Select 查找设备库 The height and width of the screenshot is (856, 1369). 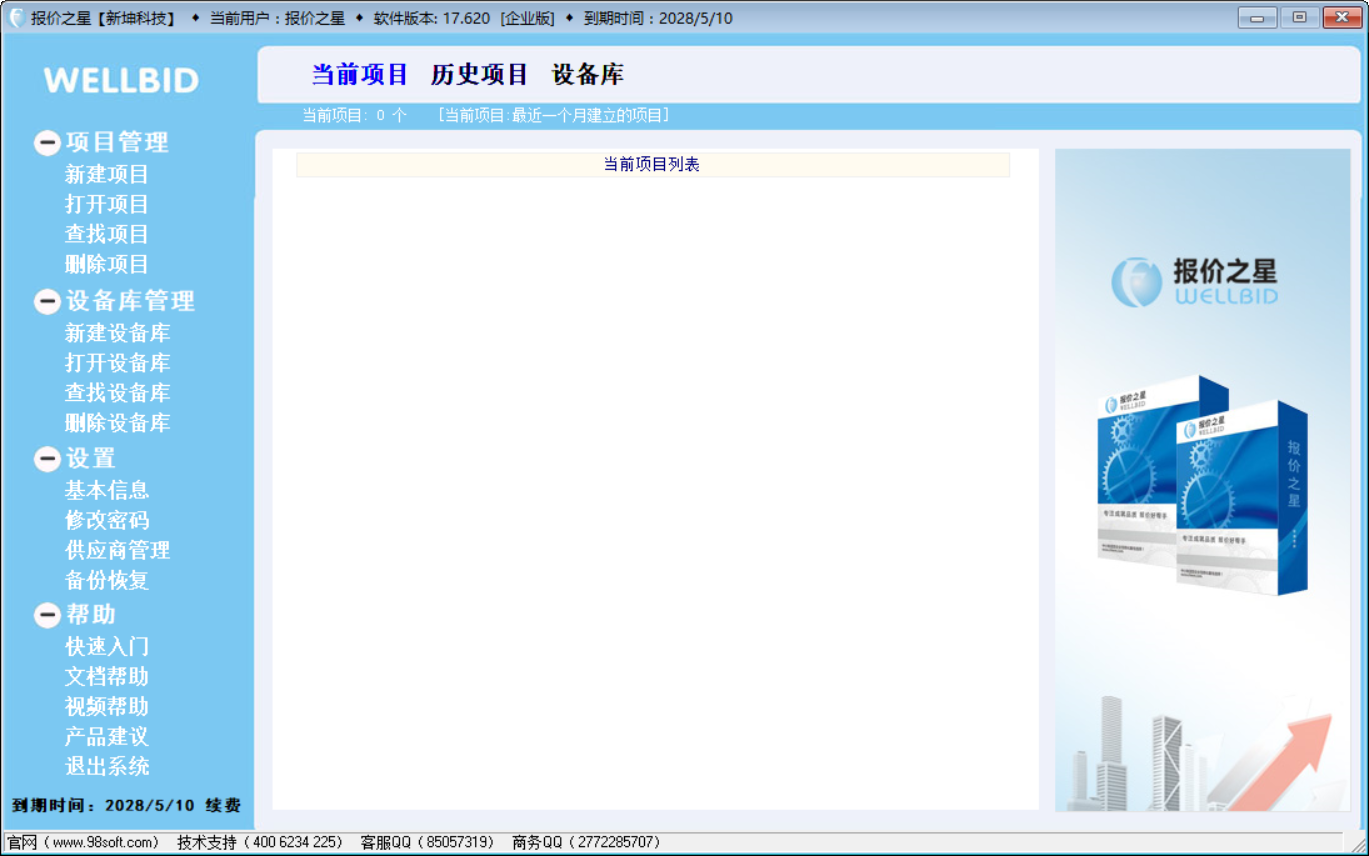tap(118, 393)
